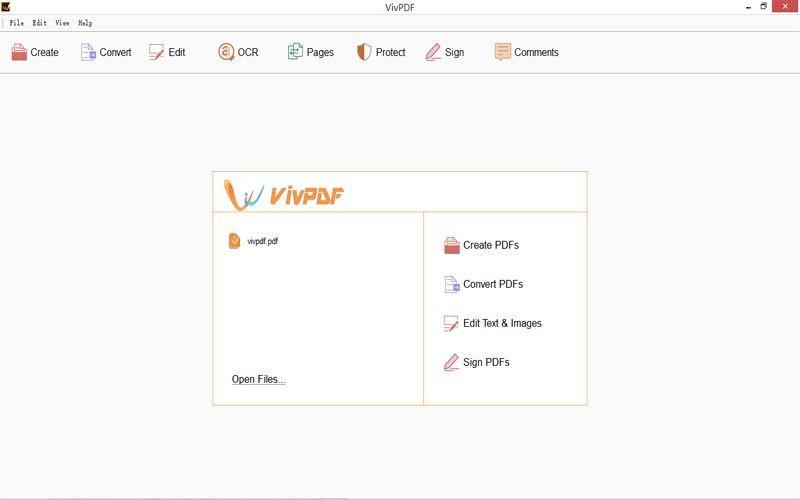
Task: Click the OCR toolbar icon
Action: coord(226,52)
